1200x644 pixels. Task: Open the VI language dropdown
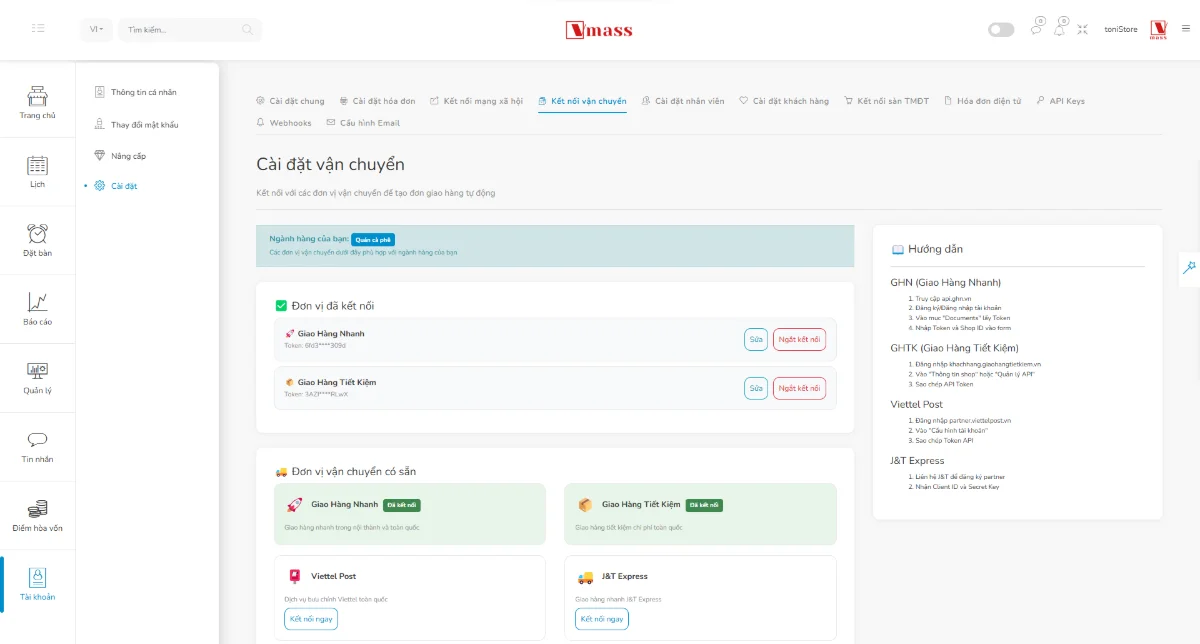(96, 30)
